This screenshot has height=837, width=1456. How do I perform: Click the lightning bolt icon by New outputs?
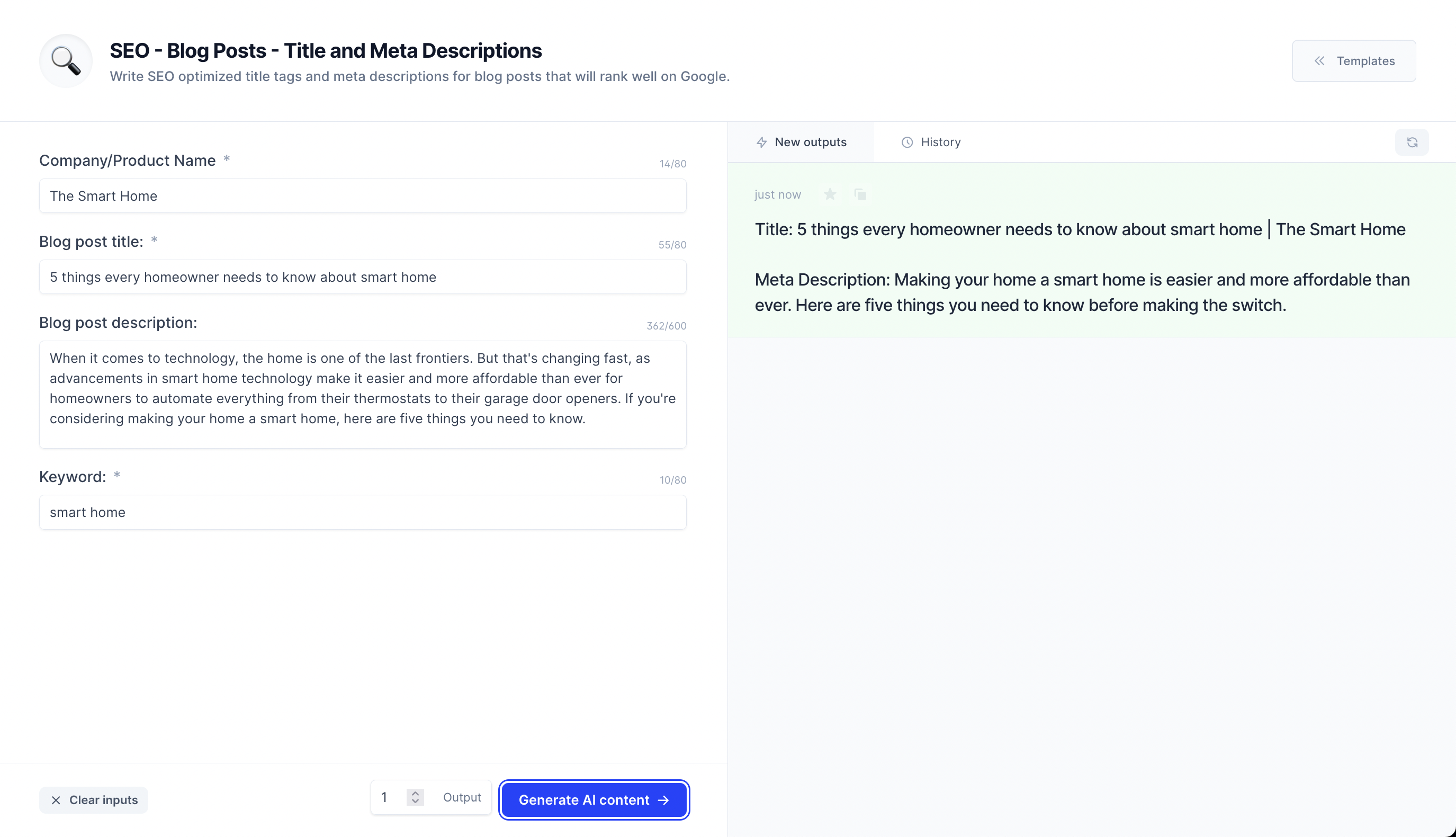pyautogui.click(x=761, y=142)
